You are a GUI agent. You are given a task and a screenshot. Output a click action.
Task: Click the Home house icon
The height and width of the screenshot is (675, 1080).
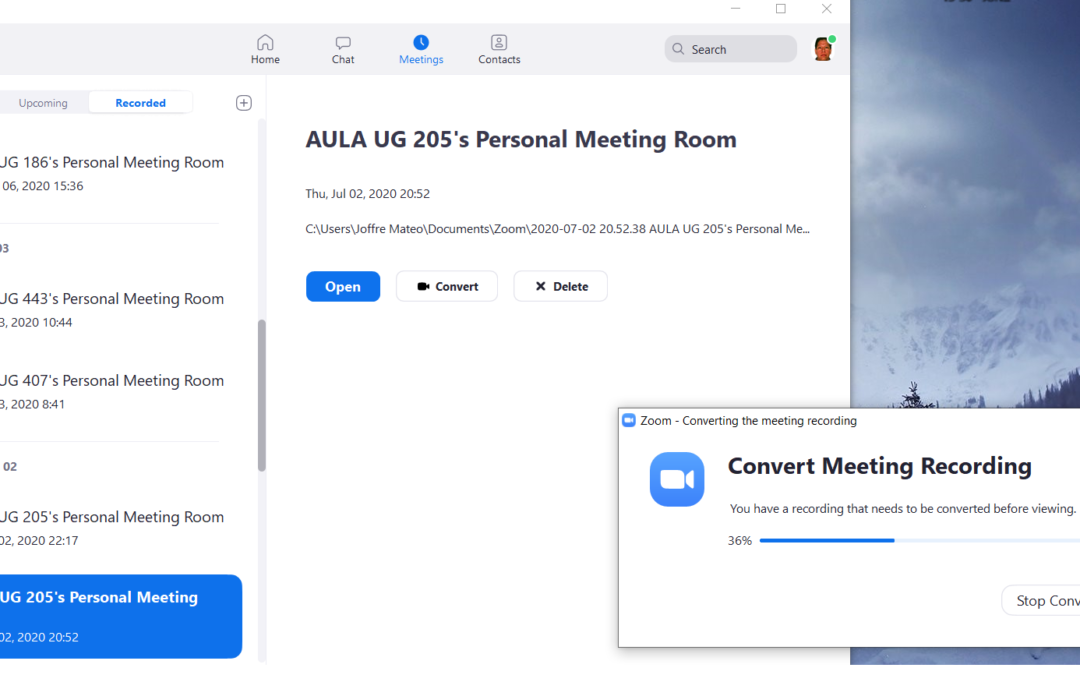pos(265,43)
